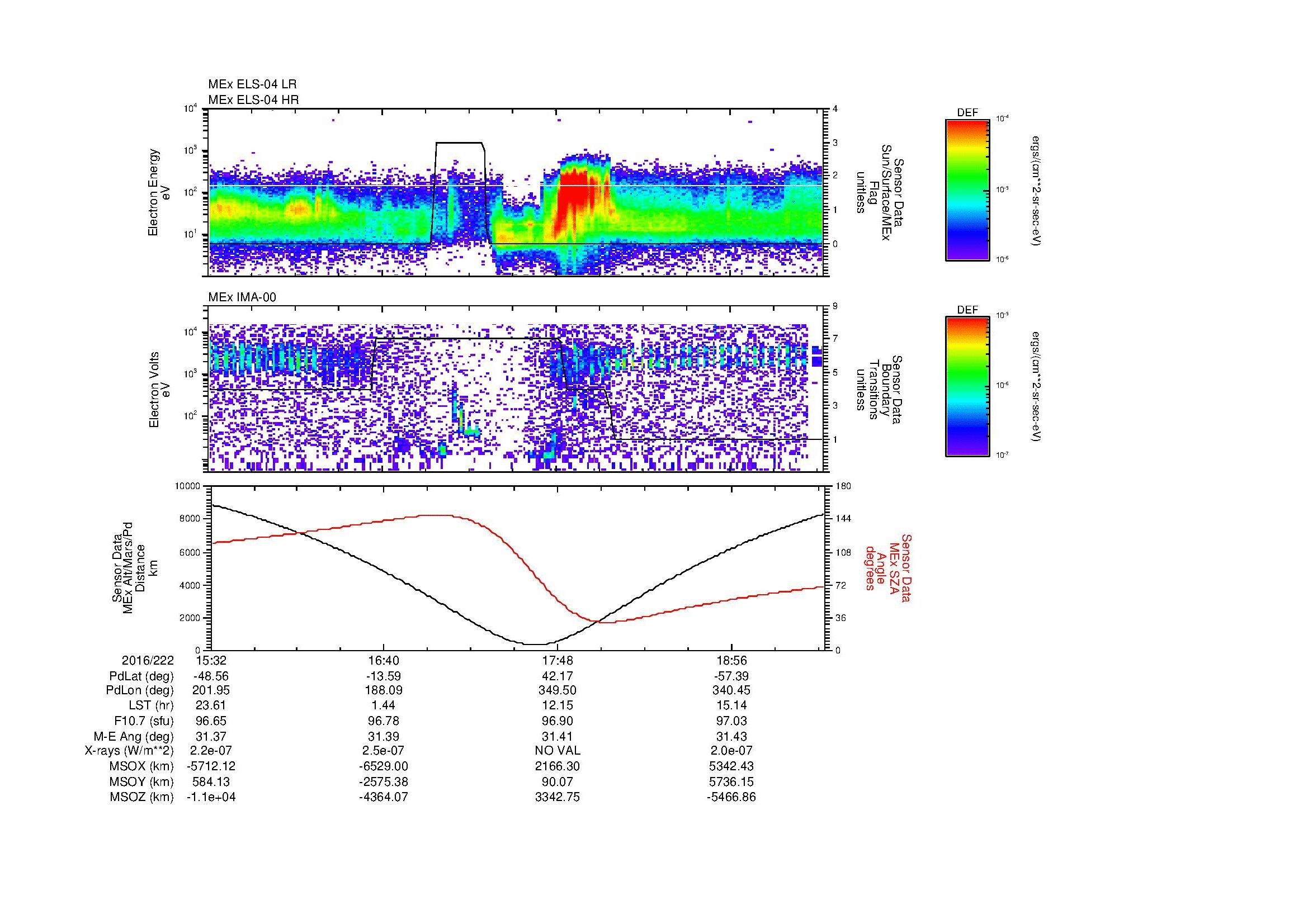Viewport: 1308px width, 924px height.
Task: Click the 'MSOY (km)' row label
Action: pos(142,781)
